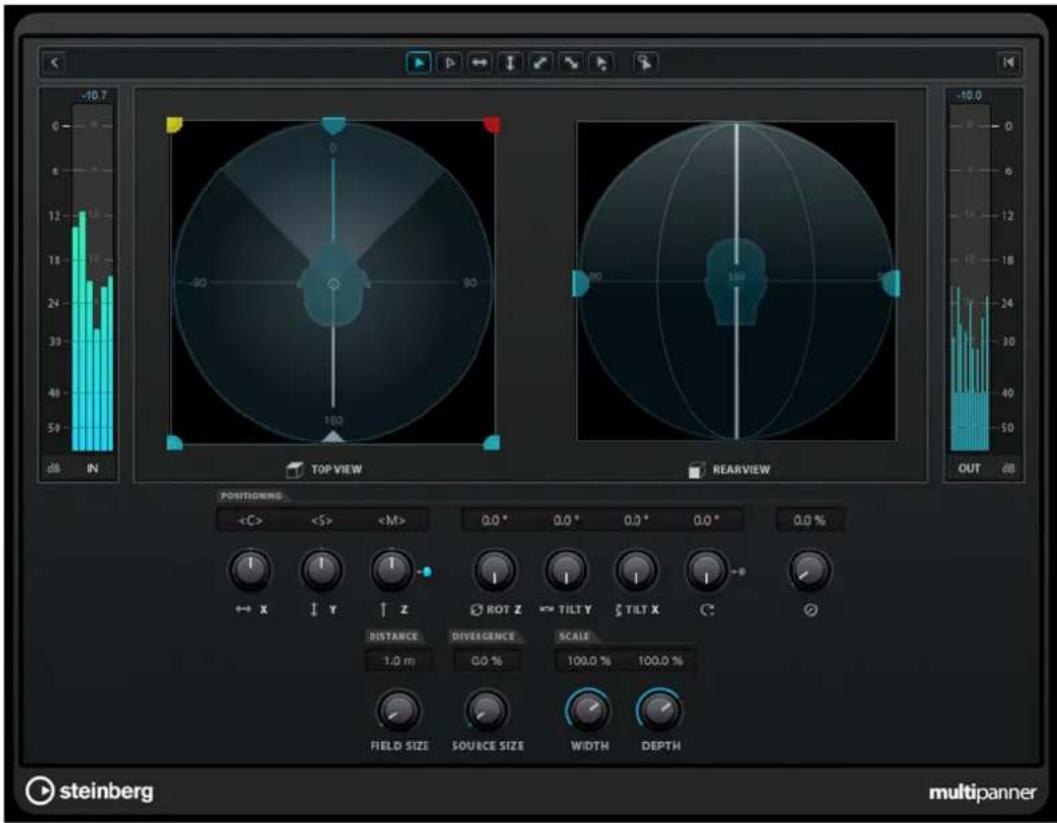Click the TILT Y knob
The image size is (1057, 823).
[x=566, y=570]
